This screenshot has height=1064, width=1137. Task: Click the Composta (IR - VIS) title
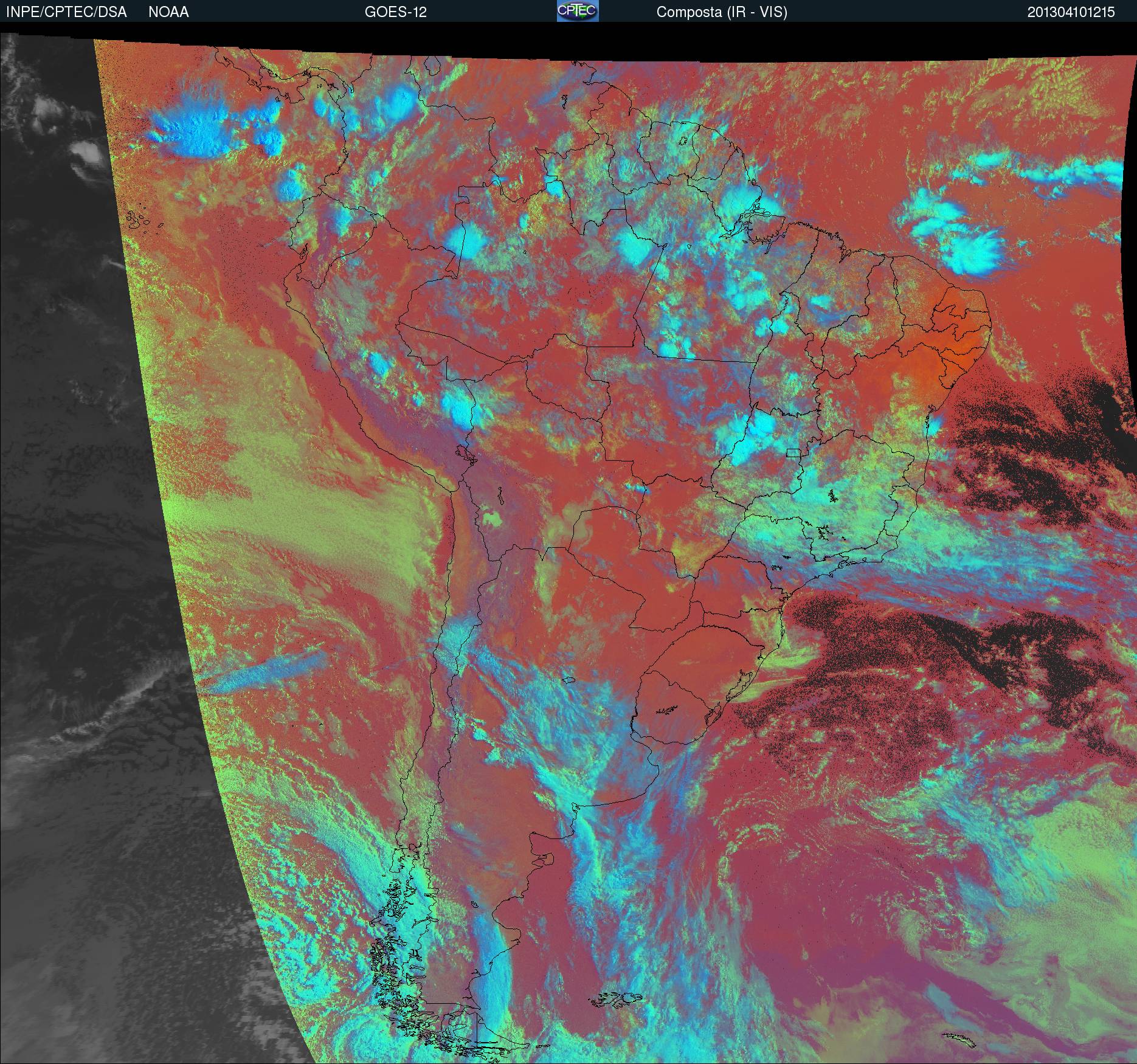pos(722,12)
